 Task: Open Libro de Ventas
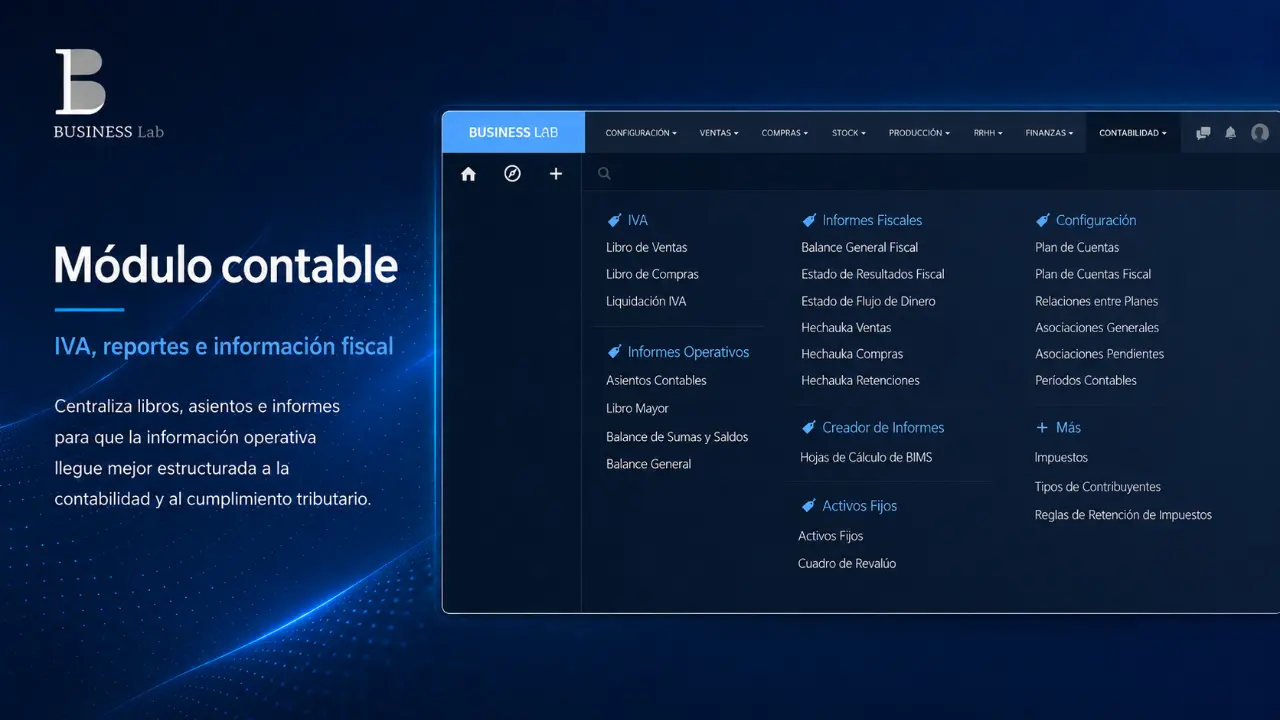coord(647,247)
